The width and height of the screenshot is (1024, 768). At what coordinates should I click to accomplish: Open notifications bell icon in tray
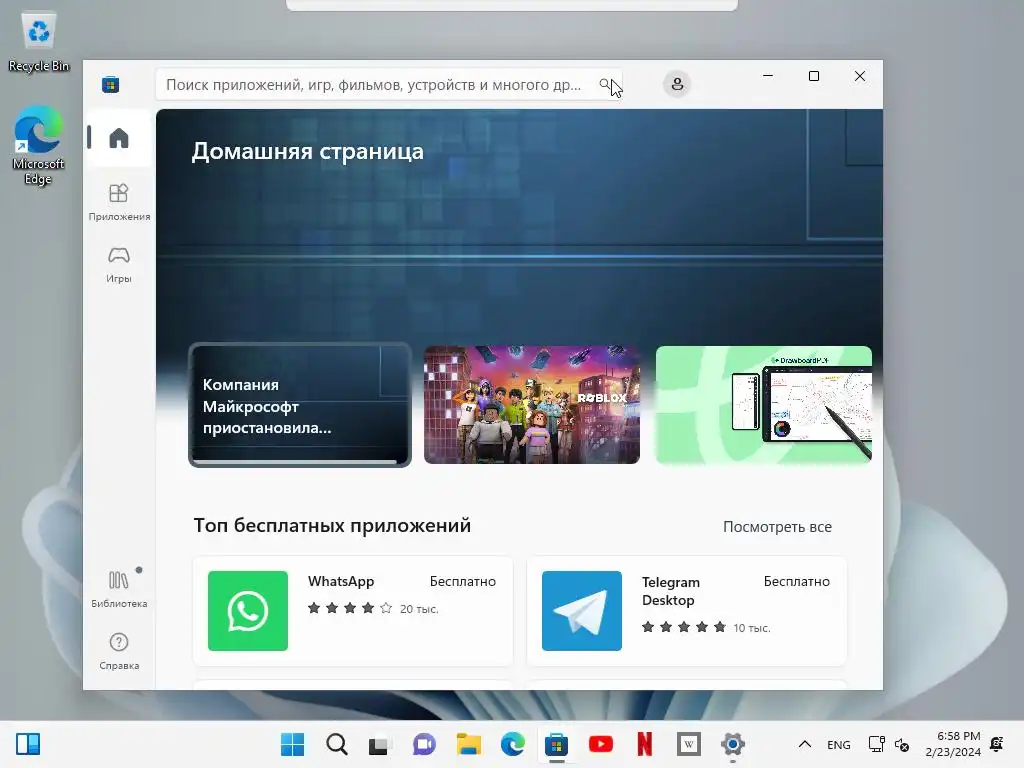tap(997, 744)
